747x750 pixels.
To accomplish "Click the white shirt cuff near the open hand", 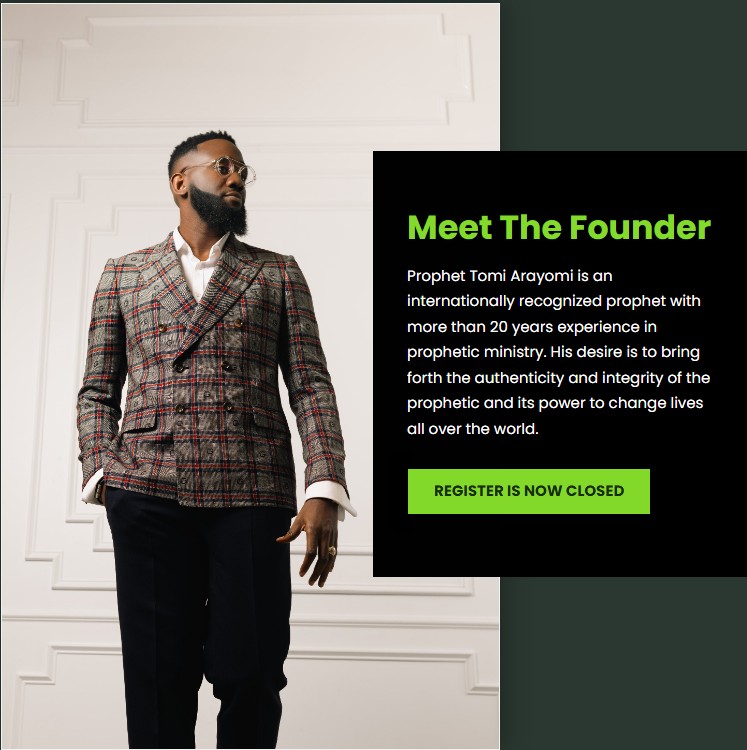I will point(331,497).
